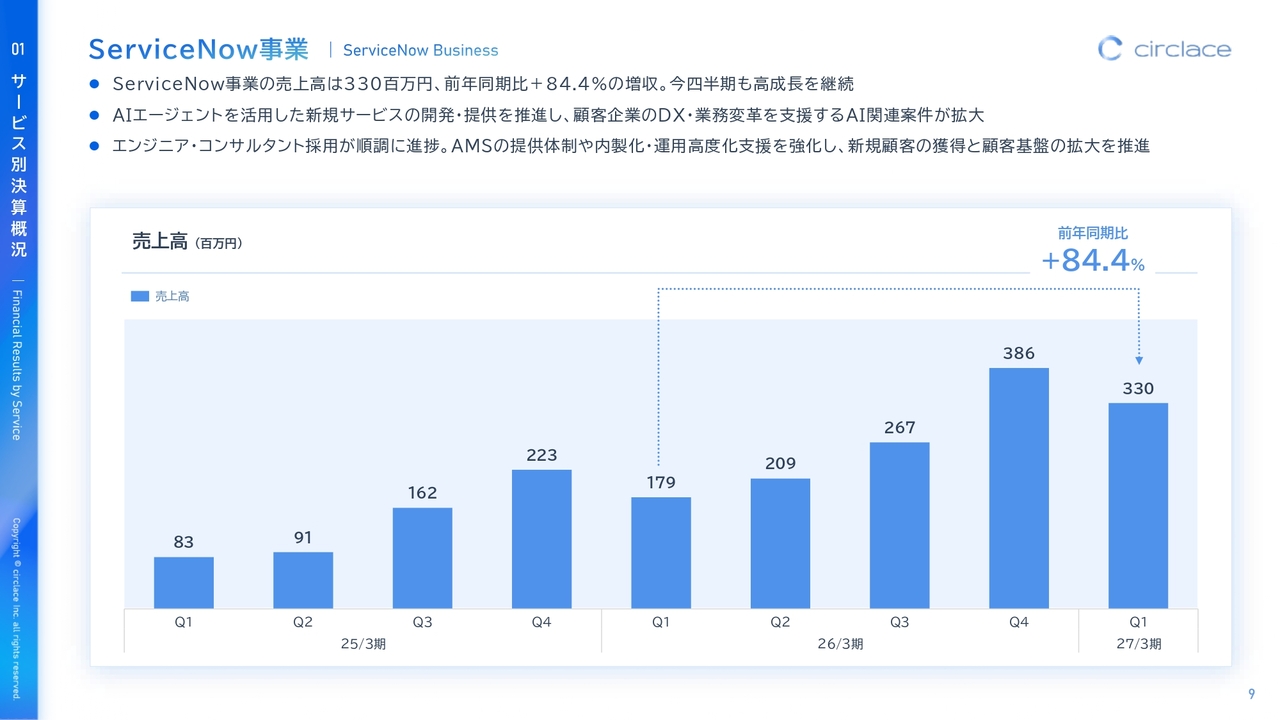The height and width of the screenshot is (720, 1280).
Task: Click the +84.4% growth figure
Action: pyautogui.click(x=1093, y=261)
